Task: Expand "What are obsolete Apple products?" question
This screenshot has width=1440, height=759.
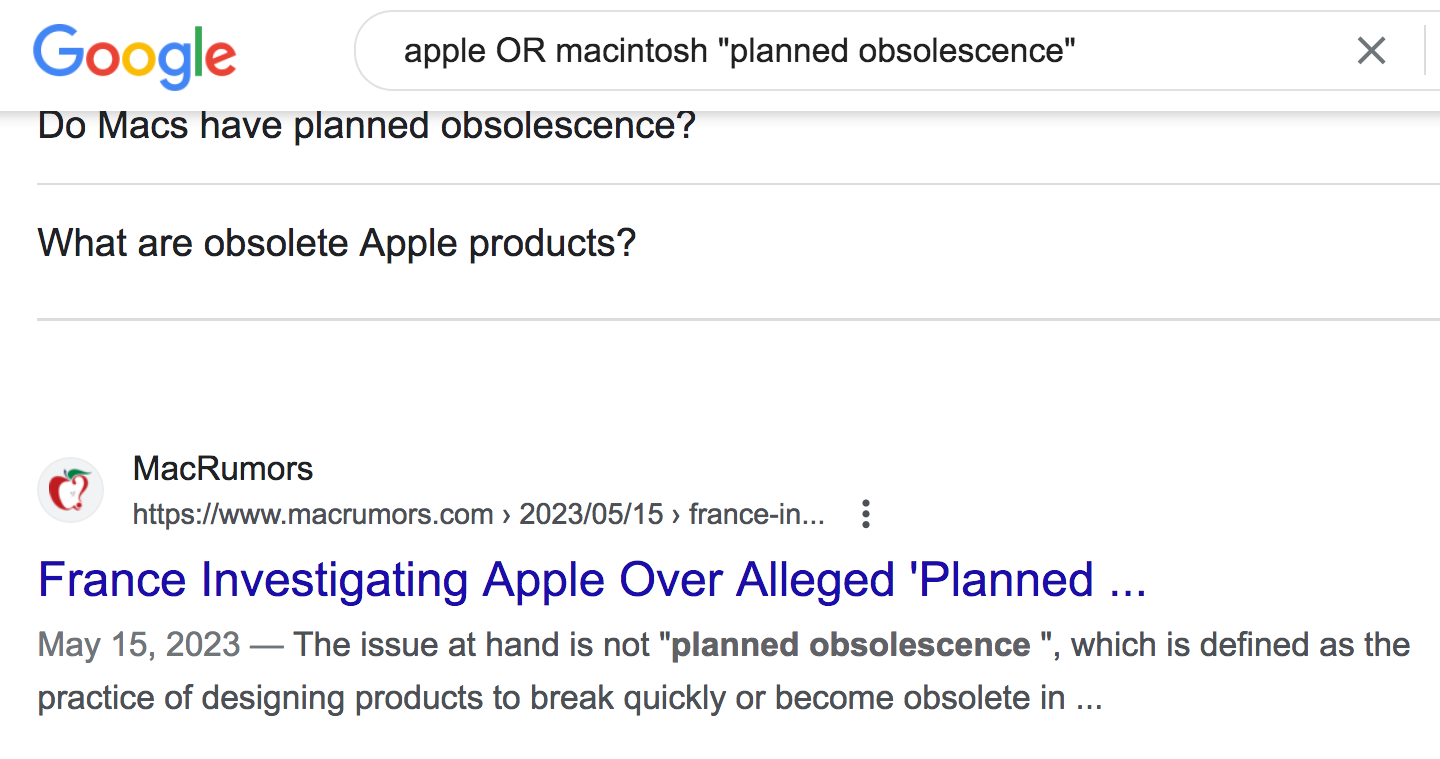Action: pyautogui.click(x=336, y=243)
